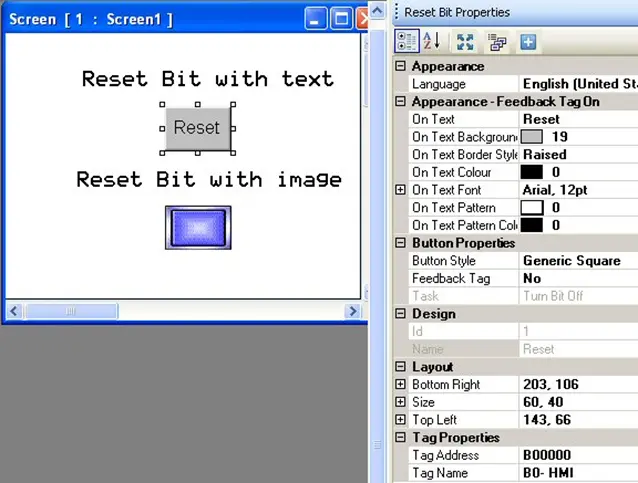The width and height of the screenshot is (638, 483).
Task: Expand the On Text Font property
Action: 400,190
